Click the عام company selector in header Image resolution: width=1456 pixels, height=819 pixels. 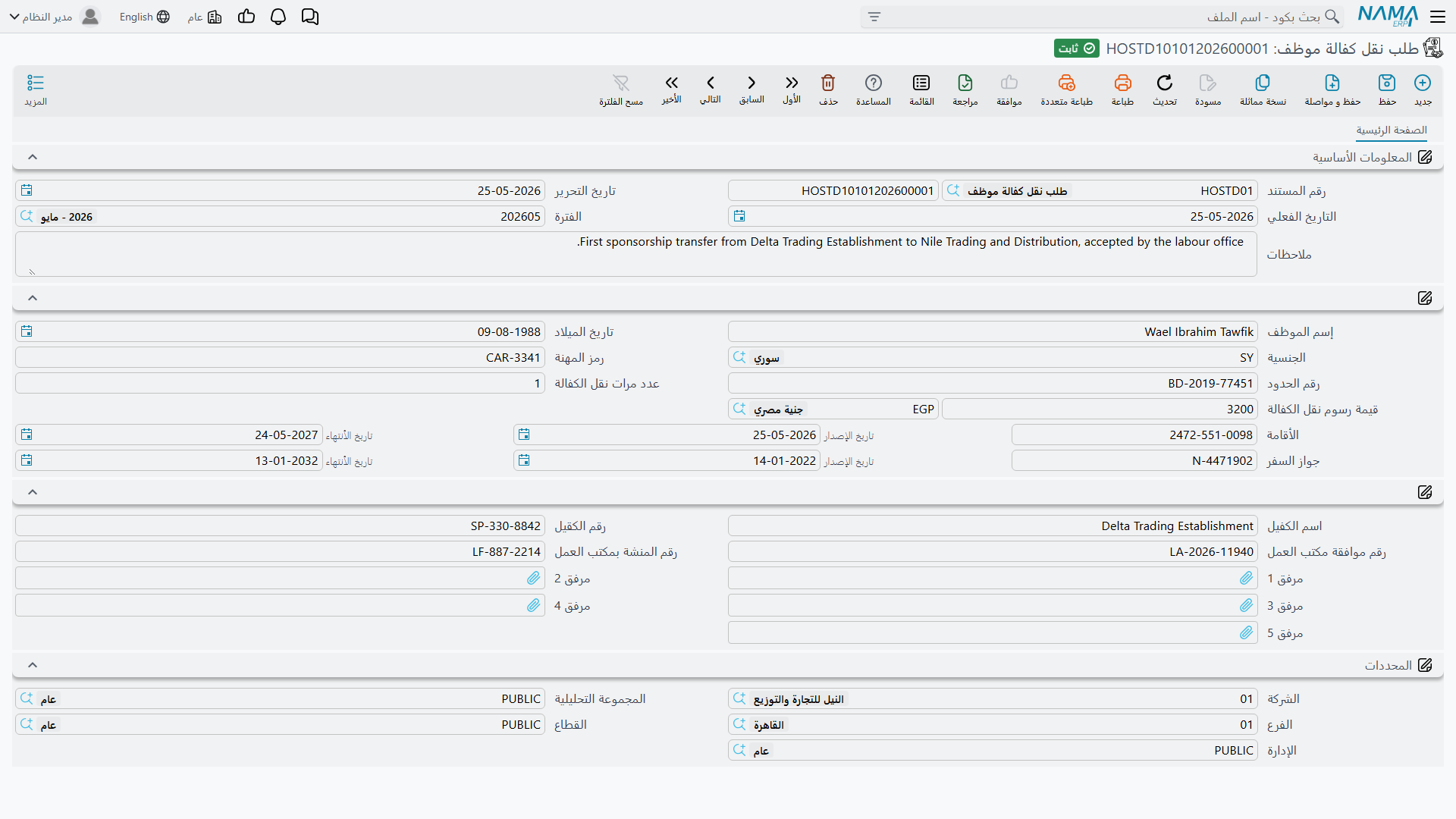tap(205, 17)
